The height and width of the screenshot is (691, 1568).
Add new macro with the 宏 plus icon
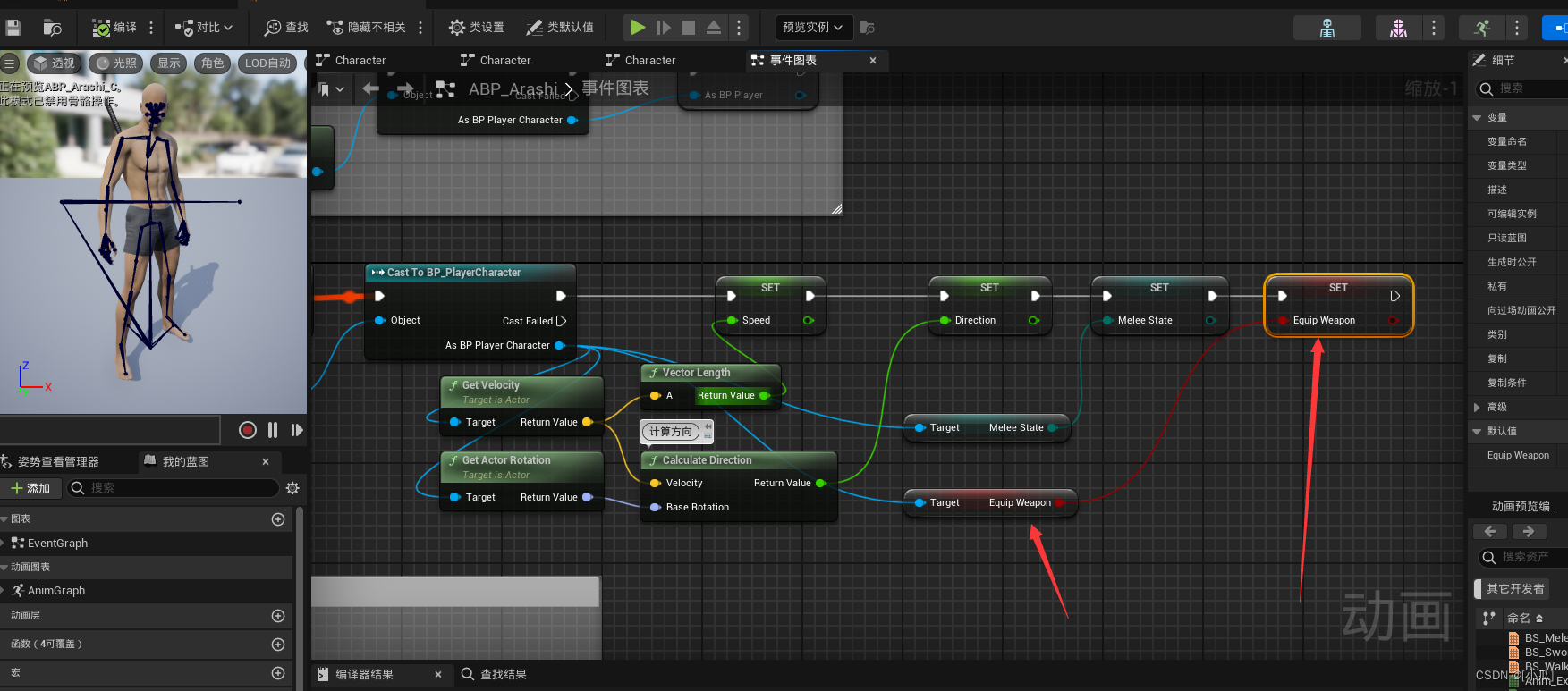pos(278,673)
